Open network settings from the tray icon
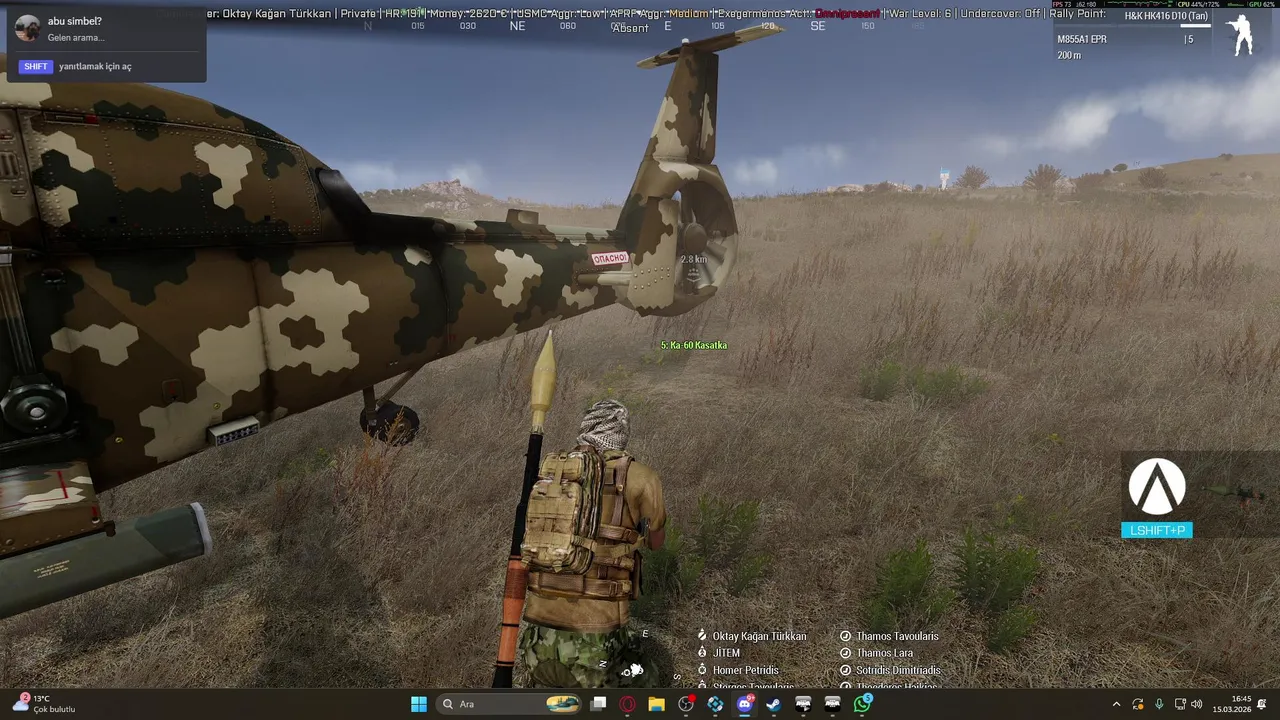Viewport: 1280px width, 720px height. [1180, 704]
